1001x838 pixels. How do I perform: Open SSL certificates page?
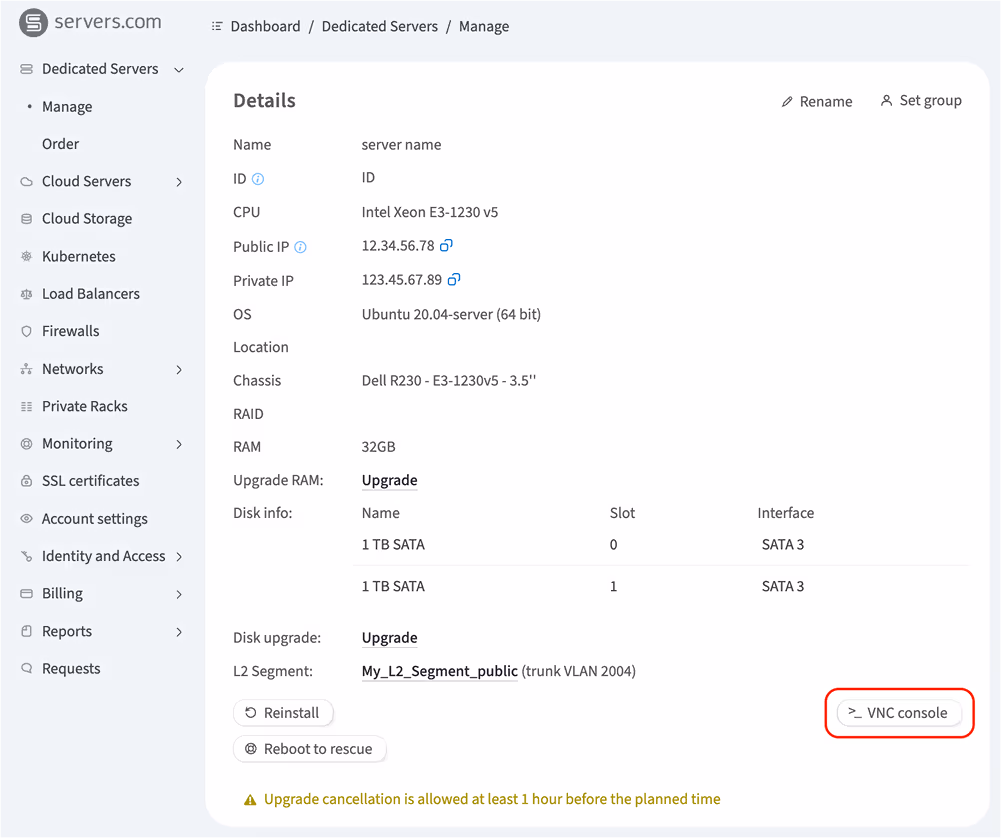click(91, 481)
